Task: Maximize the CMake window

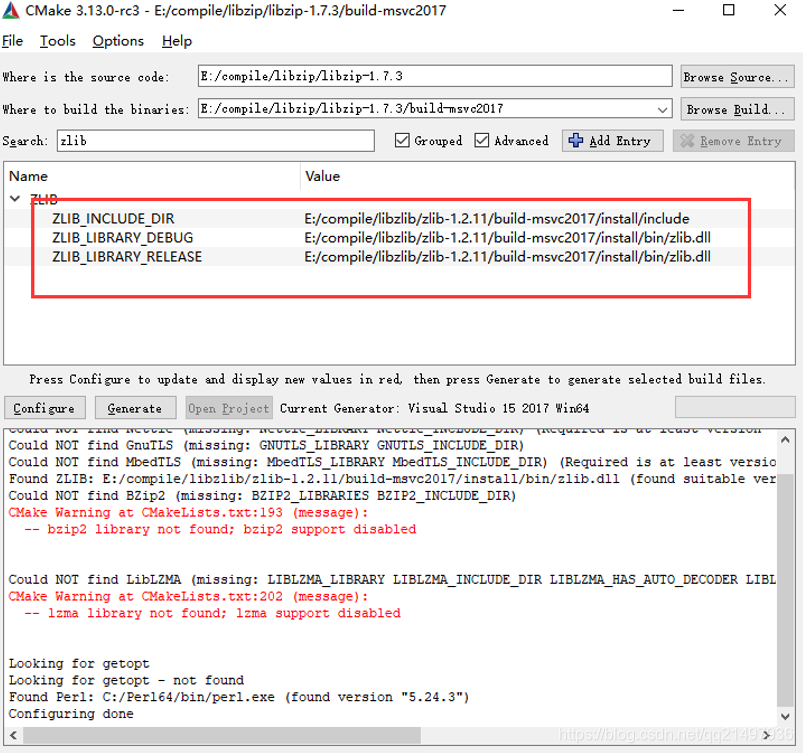Action: click(729, 10)
